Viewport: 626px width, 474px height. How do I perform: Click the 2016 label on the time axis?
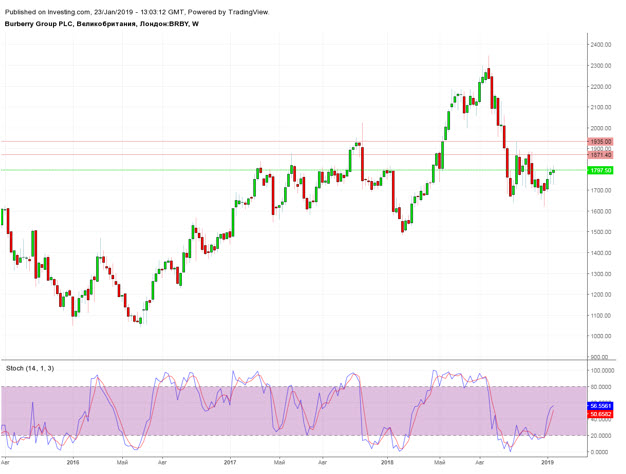pyautogui.click(x=73, y=462)
